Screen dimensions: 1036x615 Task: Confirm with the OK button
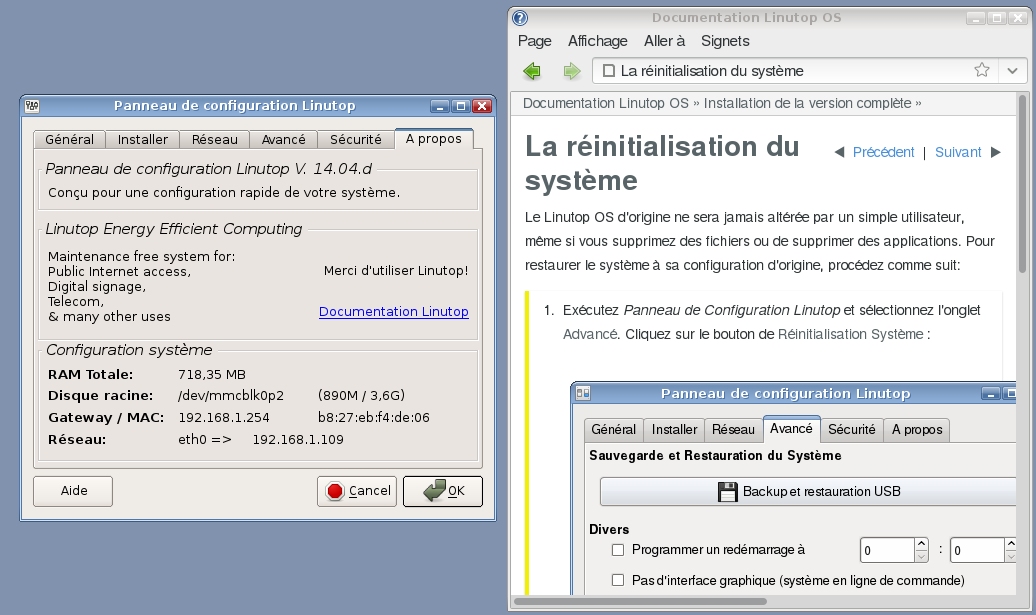443,491
